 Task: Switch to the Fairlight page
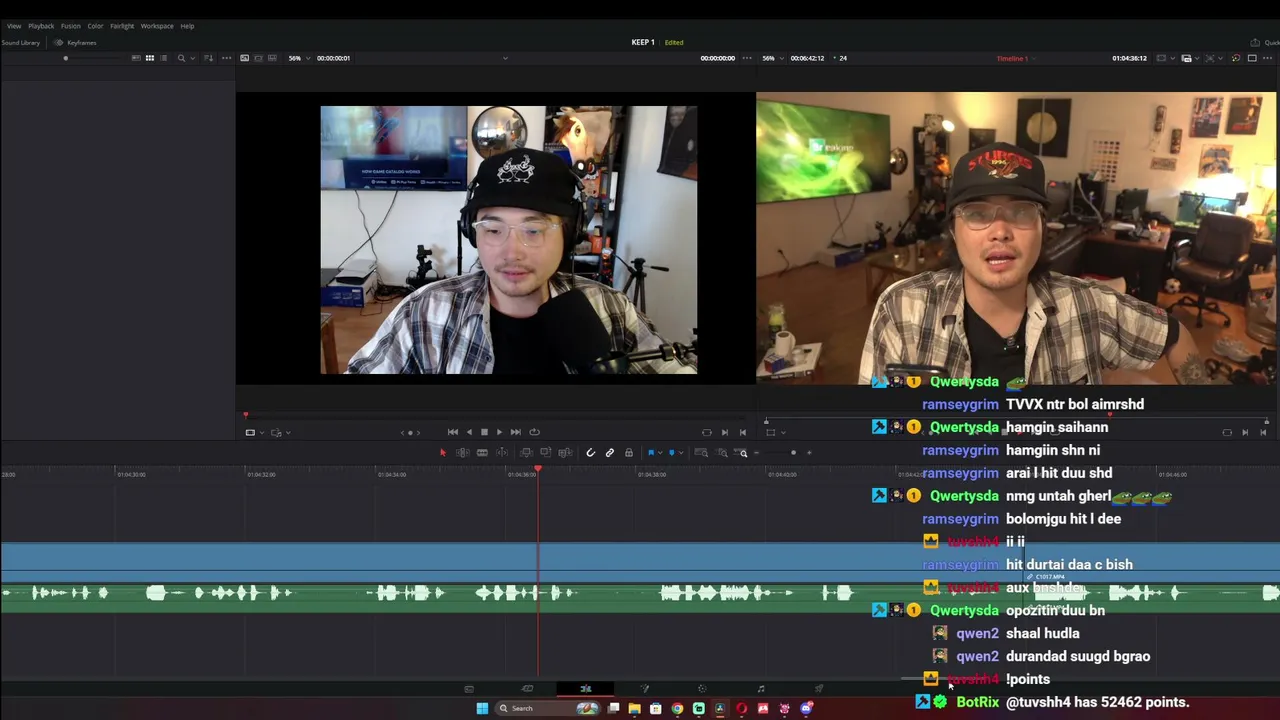point(761,689)
